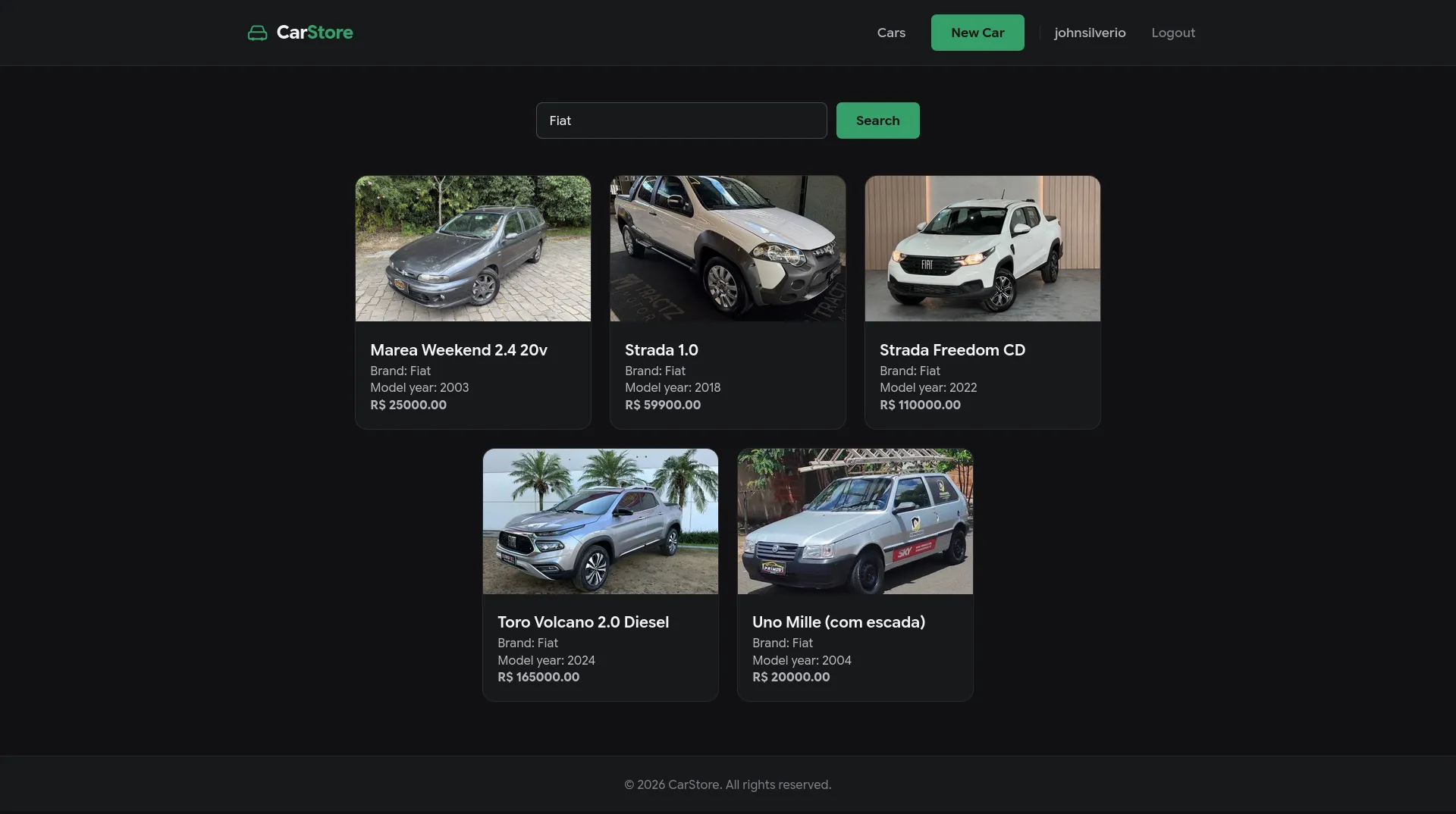This screenshot has height=814, width=1456.
Task: Open the CarStore home link text
Action: click(x=315, y=33)
